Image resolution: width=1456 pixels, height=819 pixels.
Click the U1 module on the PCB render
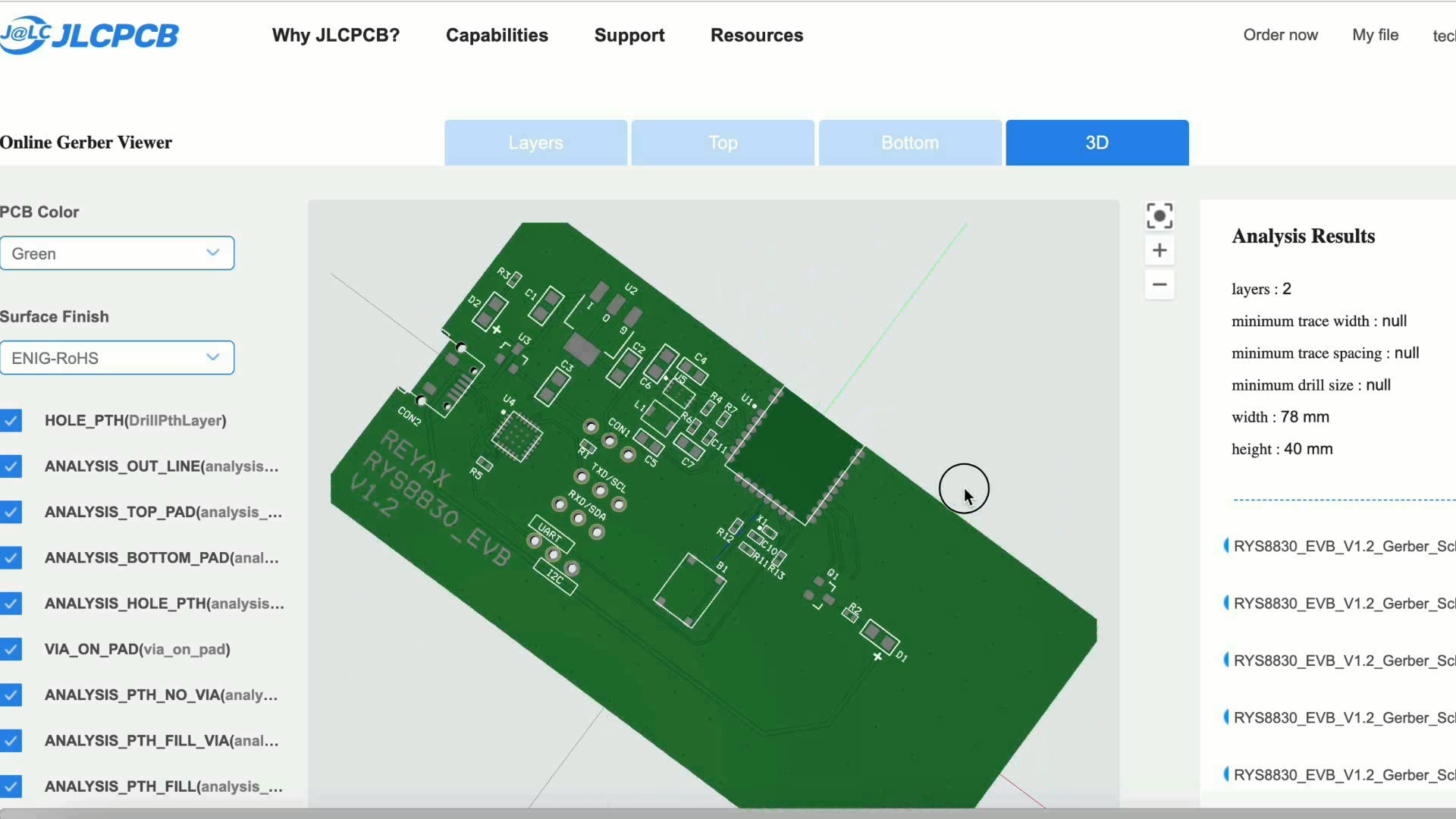pos(795,456)
